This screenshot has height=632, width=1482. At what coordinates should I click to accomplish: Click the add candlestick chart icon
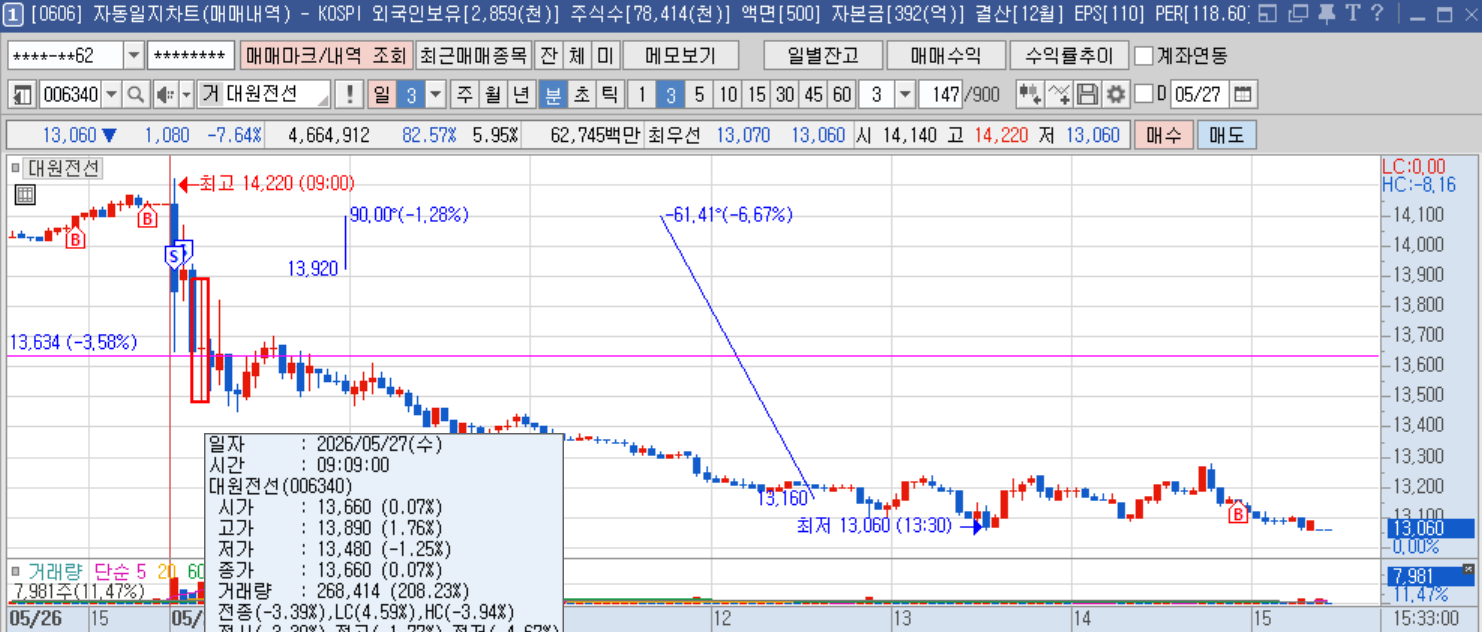1029,95
